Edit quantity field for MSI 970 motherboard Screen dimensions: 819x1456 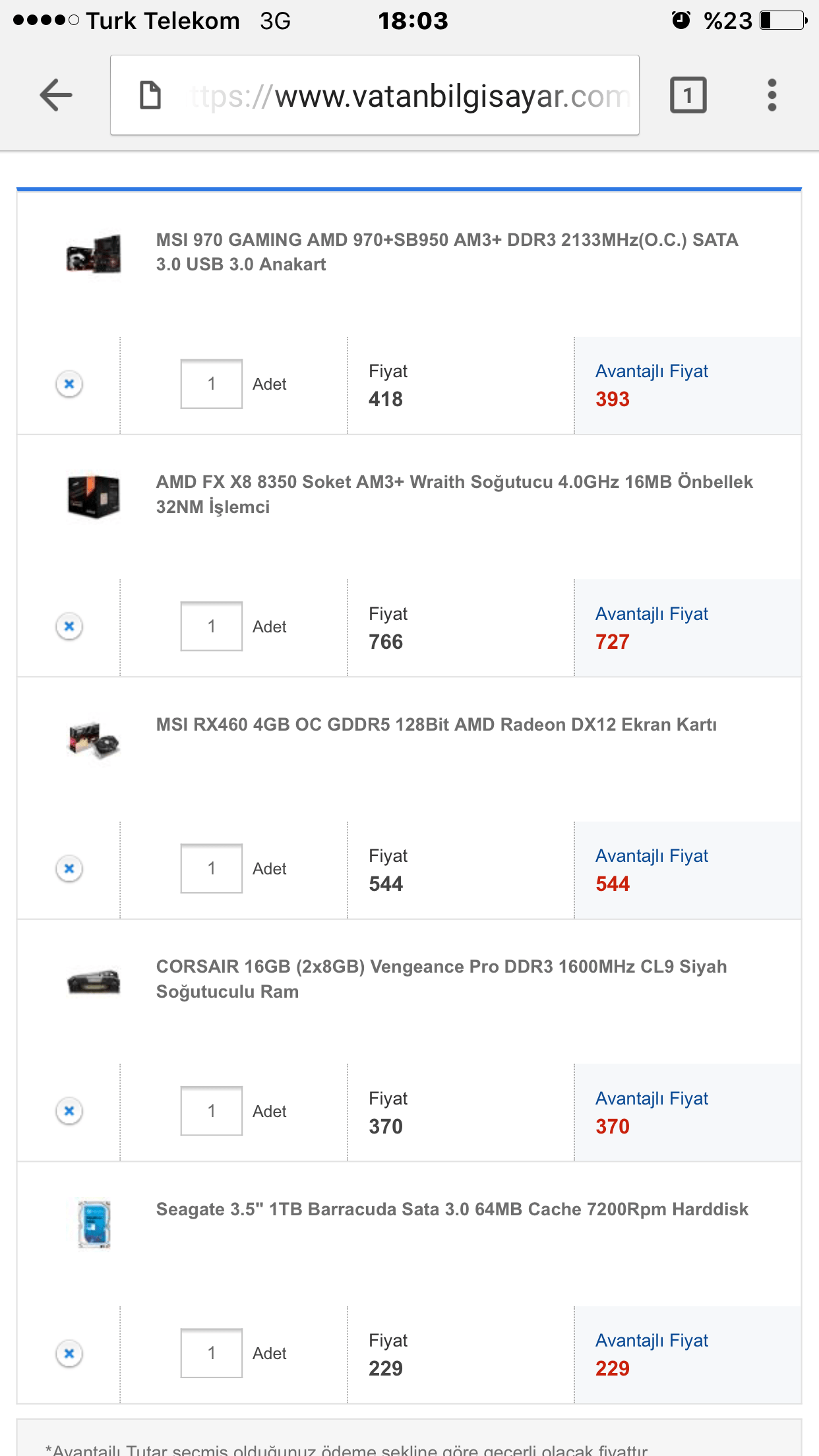(x=212, y=384)
